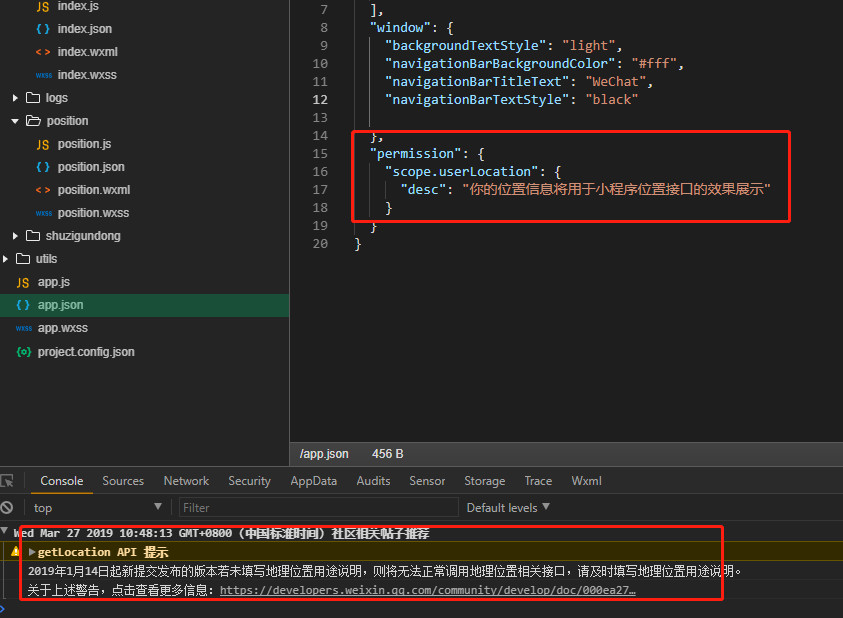843x618 pixels.
Task: Switch to the Console tab
Action: [x=62, y=481]
